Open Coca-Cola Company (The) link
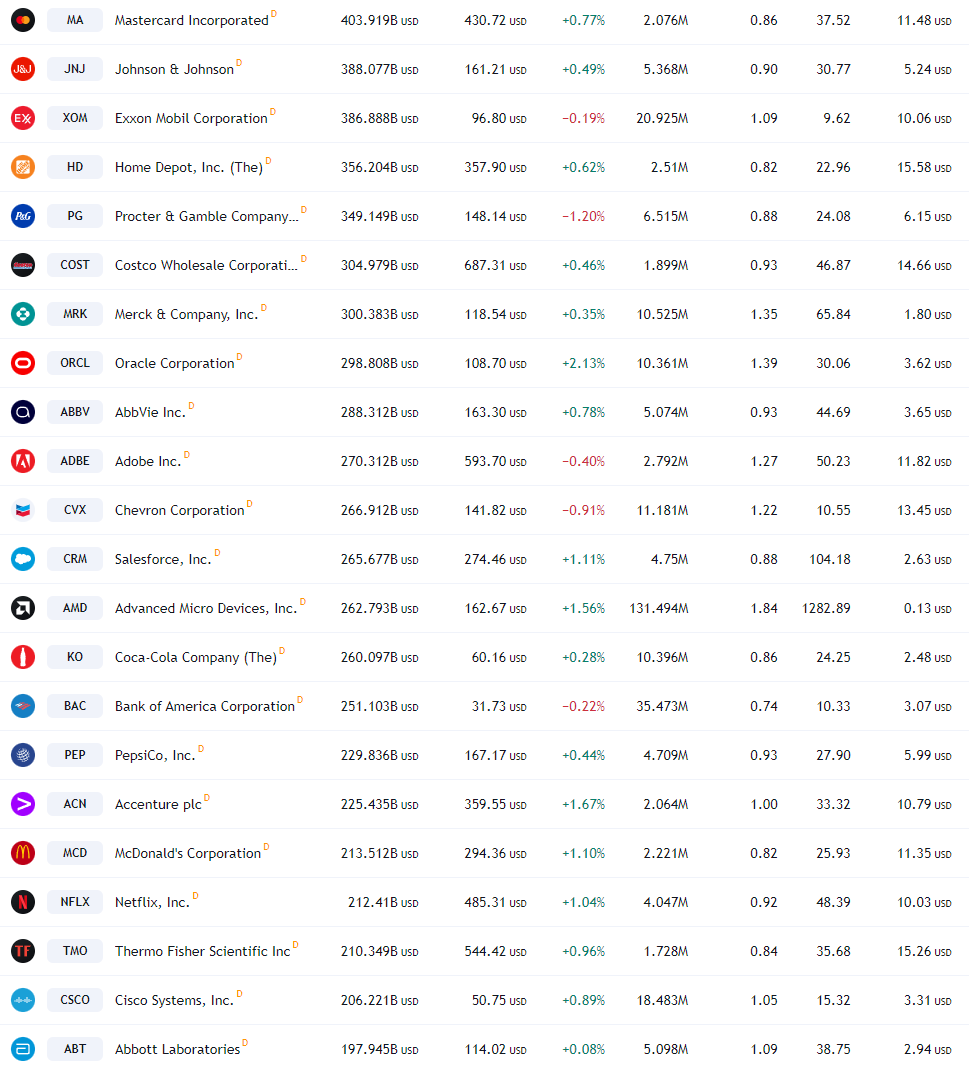This screenshot has height=1072, width=969. (196, 658)
